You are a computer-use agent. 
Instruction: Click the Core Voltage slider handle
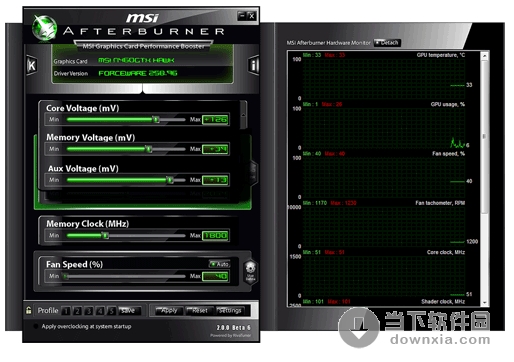(156, 119)
